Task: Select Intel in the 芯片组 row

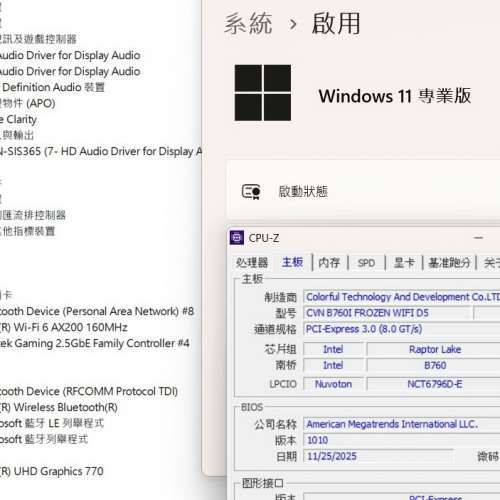Action: click(x=333, y=349)
